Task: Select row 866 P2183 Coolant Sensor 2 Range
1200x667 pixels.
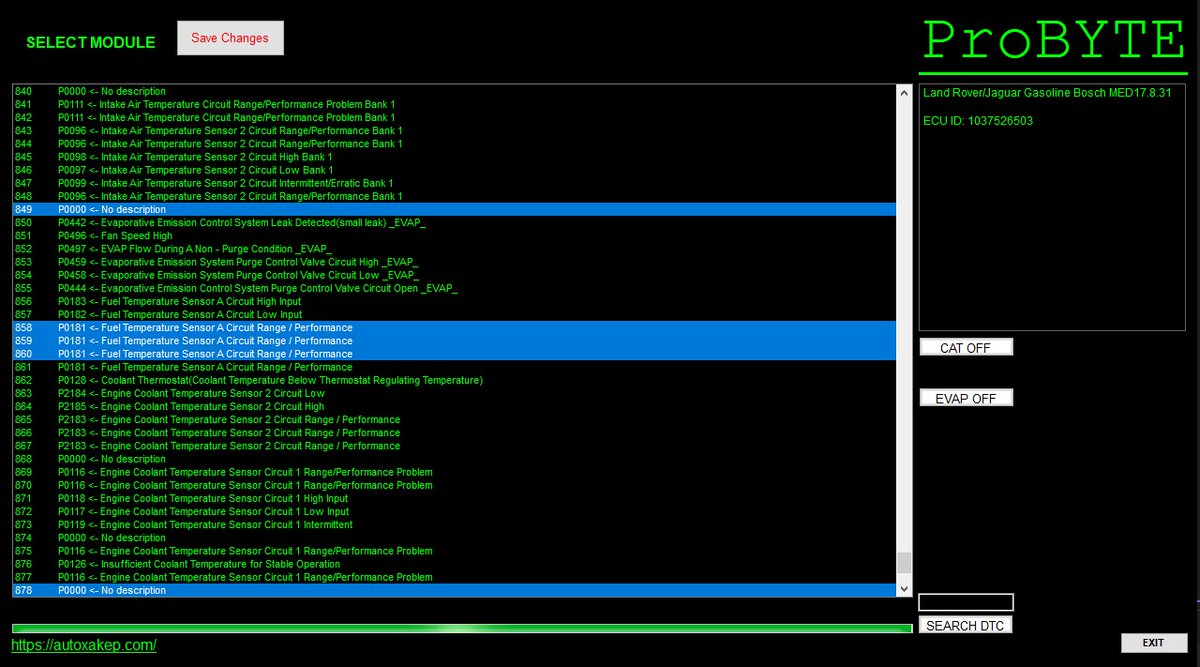Action: 454,433
